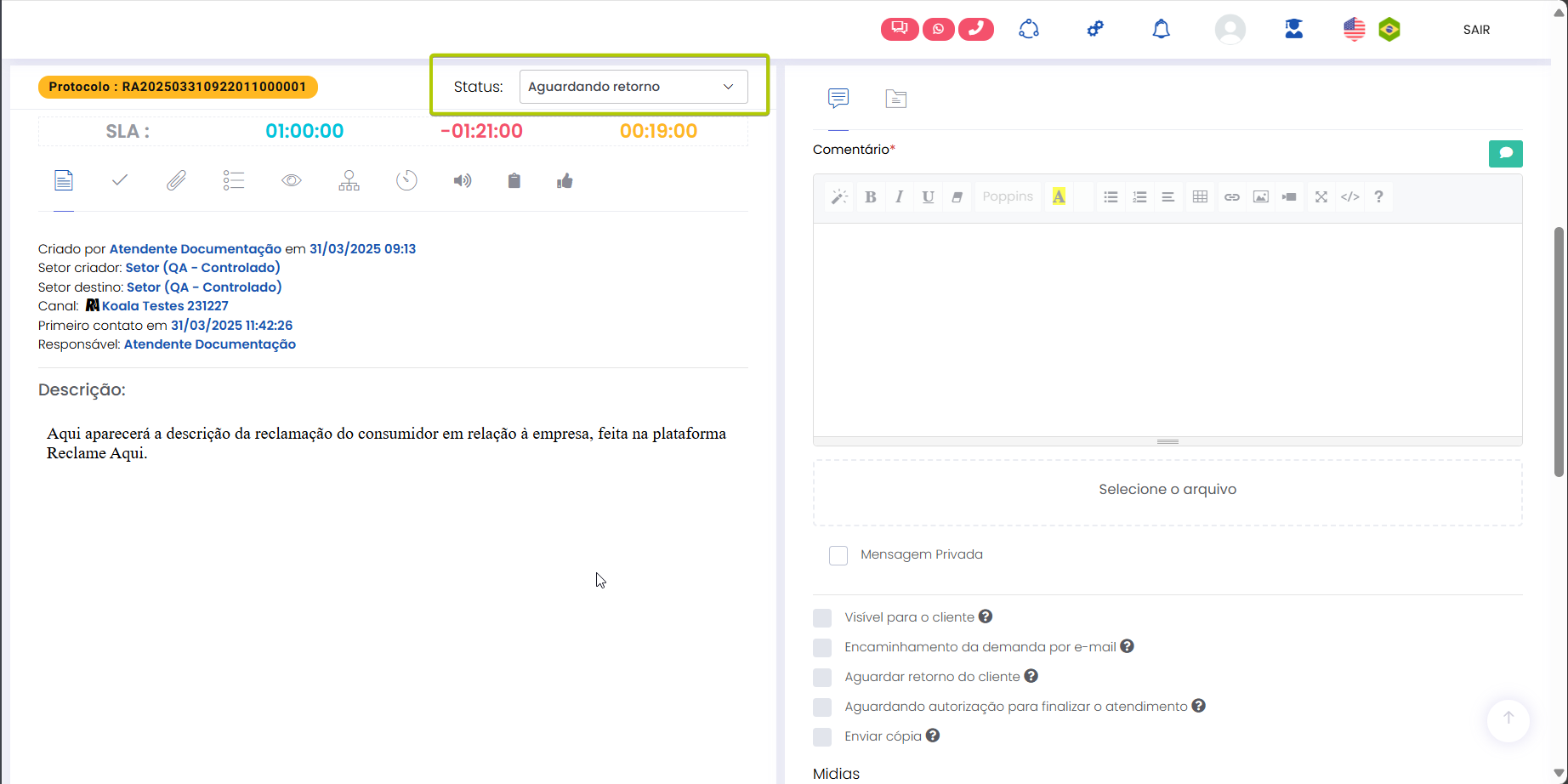The image size is (1568, 784).
Task: Toggle Aguardar retorno do cliente checkbox
Action: [x=822, y=677]
